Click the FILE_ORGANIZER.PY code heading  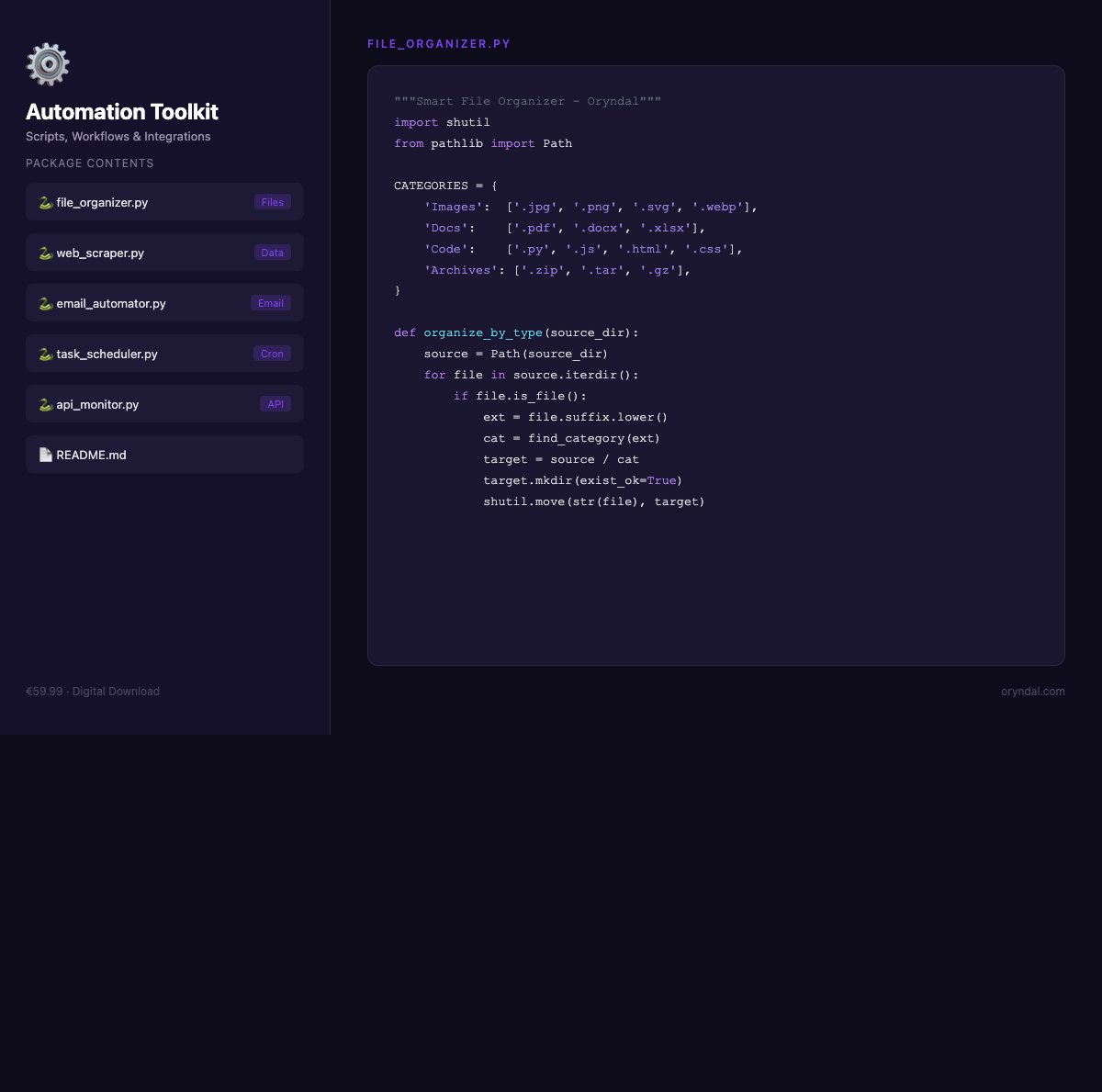pyautogui.click(x=439, y=44)
